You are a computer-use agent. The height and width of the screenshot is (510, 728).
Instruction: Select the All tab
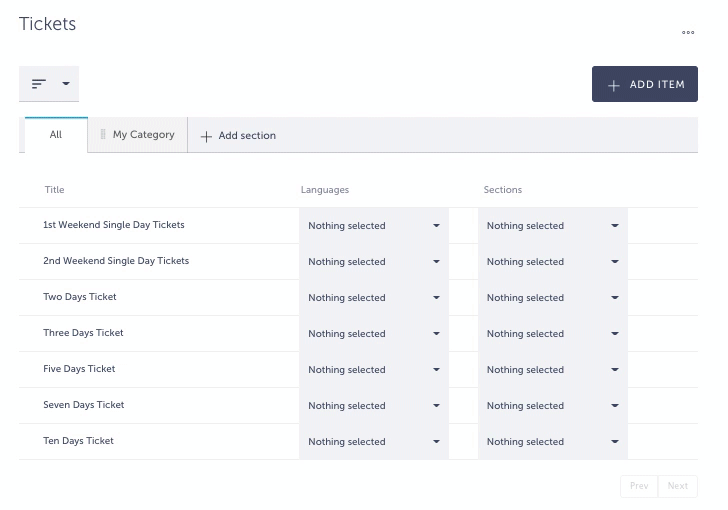coord(56,135)
